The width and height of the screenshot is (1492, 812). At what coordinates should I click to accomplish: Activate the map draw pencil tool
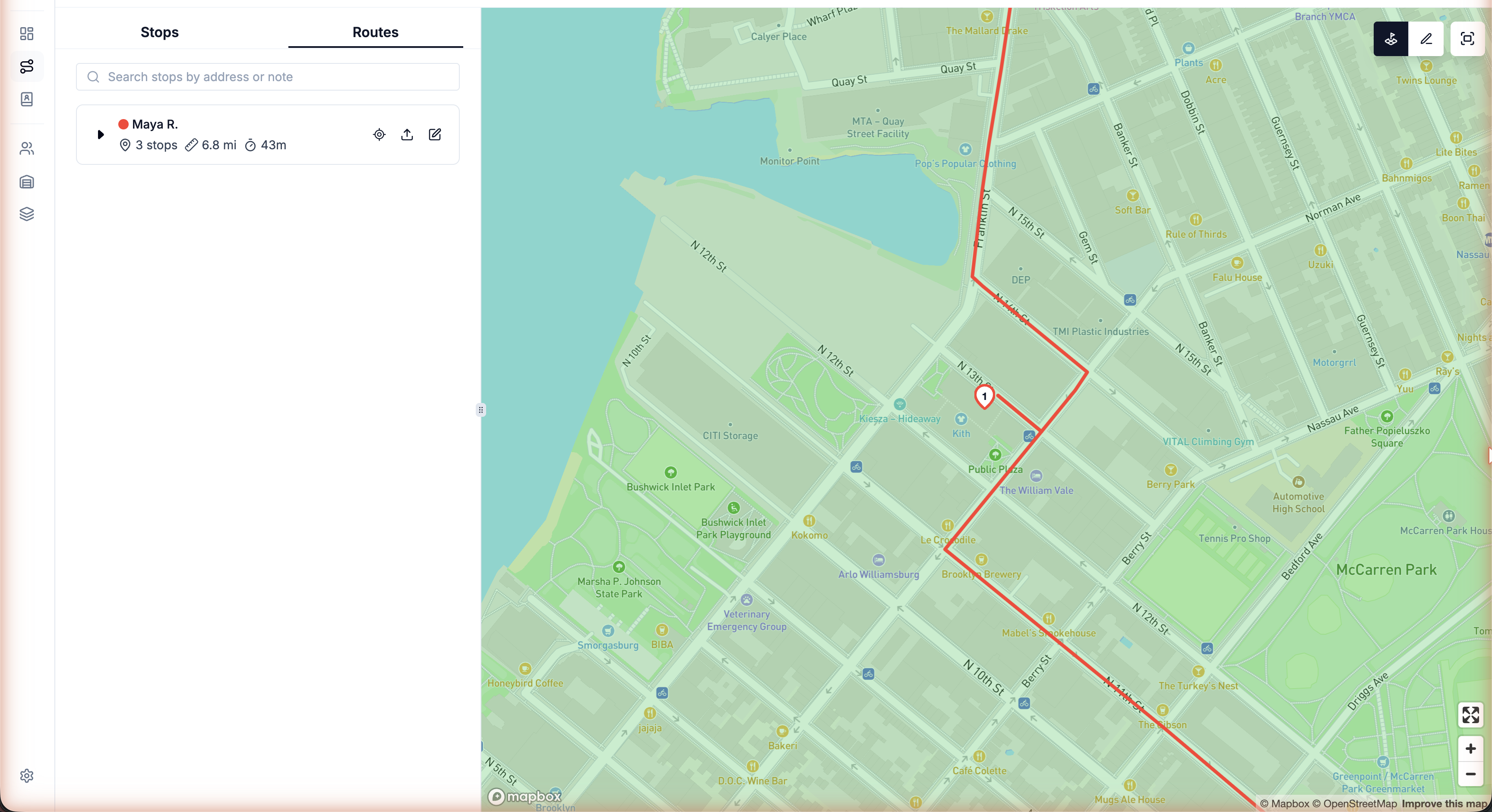tap(1426, 39)
